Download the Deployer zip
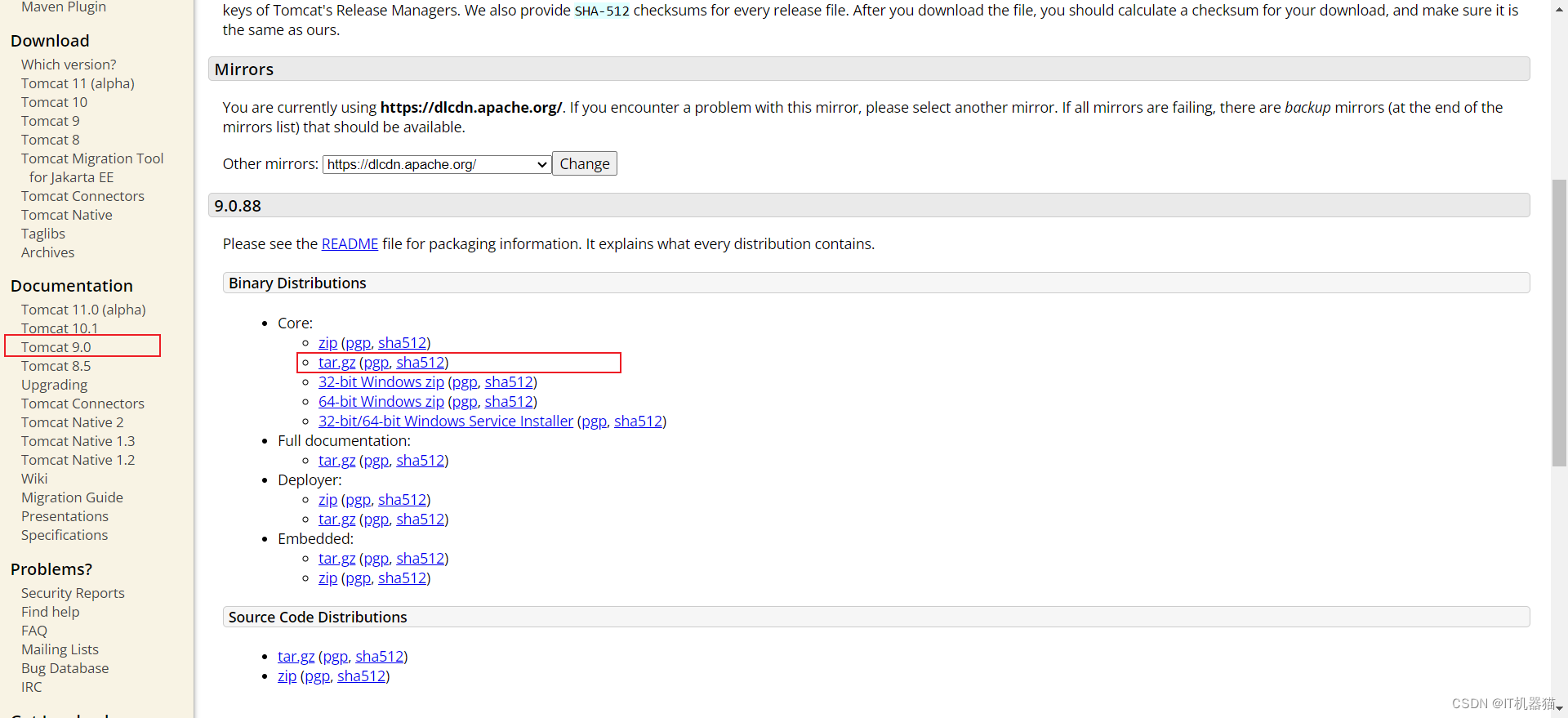Screen dimensions: 1568x718 coord(327,499)
